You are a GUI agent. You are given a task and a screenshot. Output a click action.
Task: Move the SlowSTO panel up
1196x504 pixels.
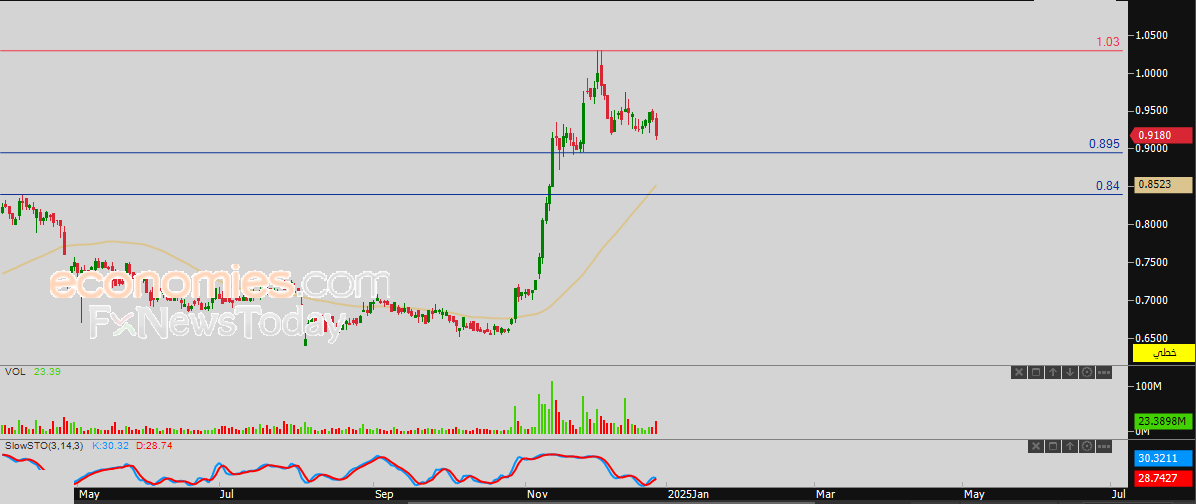click(x=1070, y=446)
